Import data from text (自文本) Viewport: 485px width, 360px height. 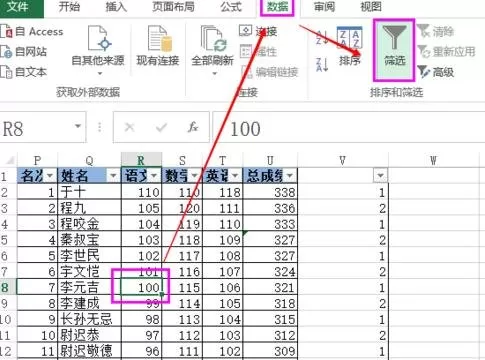point(23,71)
